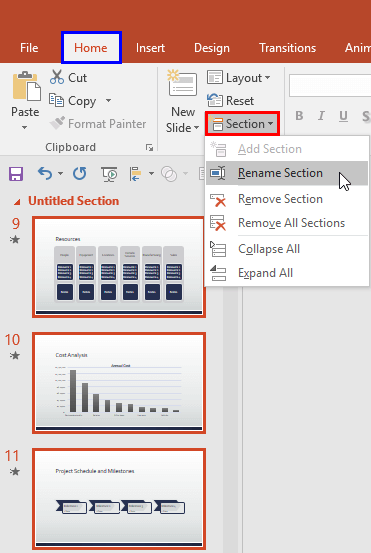This screenshot has width=371, height=553.
Task: Save the presentation with floppy icon
Action: [x=16, y=174]
